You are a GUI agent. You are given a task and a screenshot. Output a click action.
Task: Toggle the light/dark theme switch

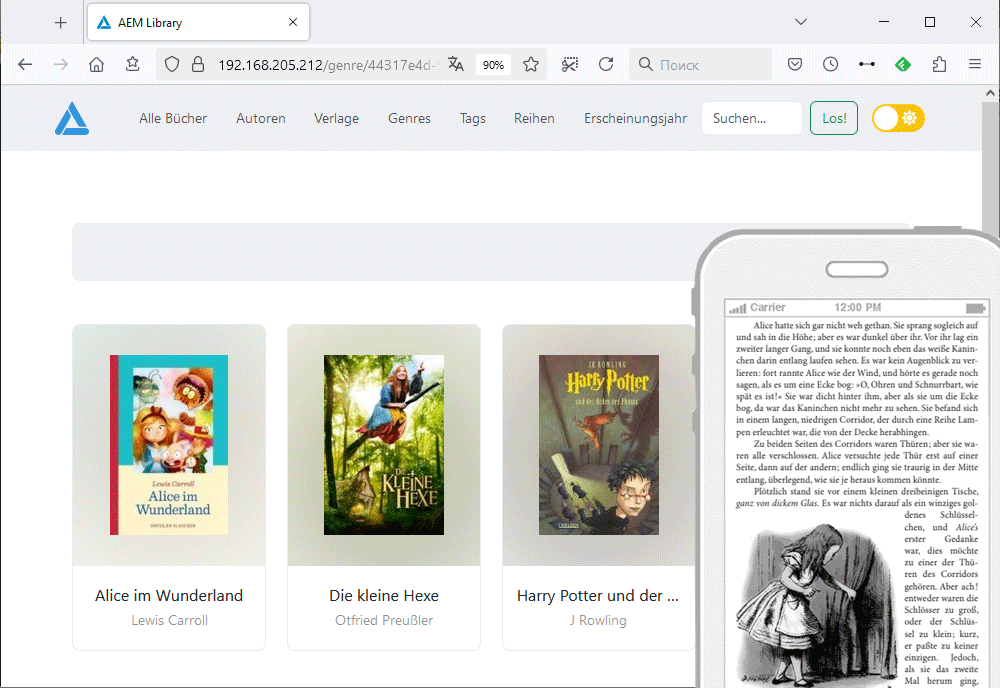pos(898,118)
